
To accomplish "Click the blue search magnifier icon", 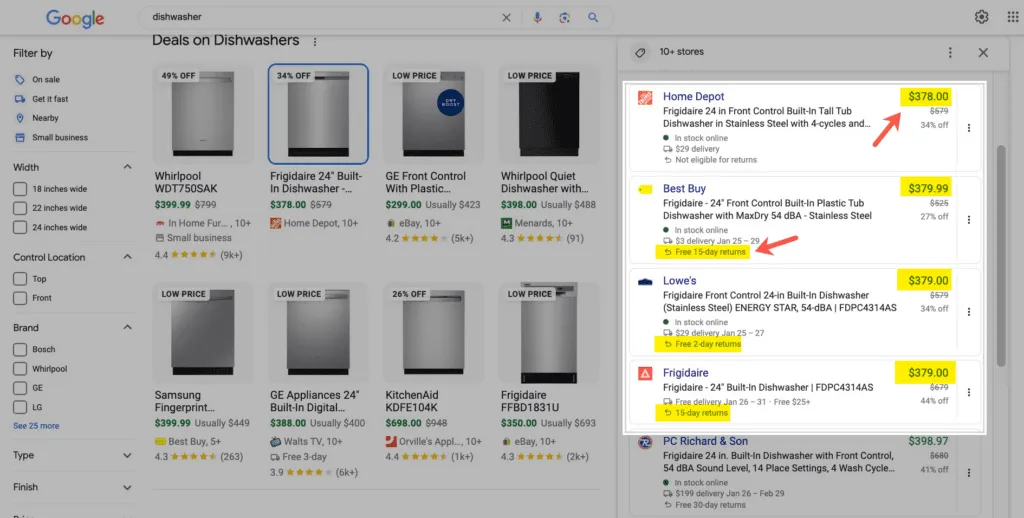I will click(x=593, y=18).
